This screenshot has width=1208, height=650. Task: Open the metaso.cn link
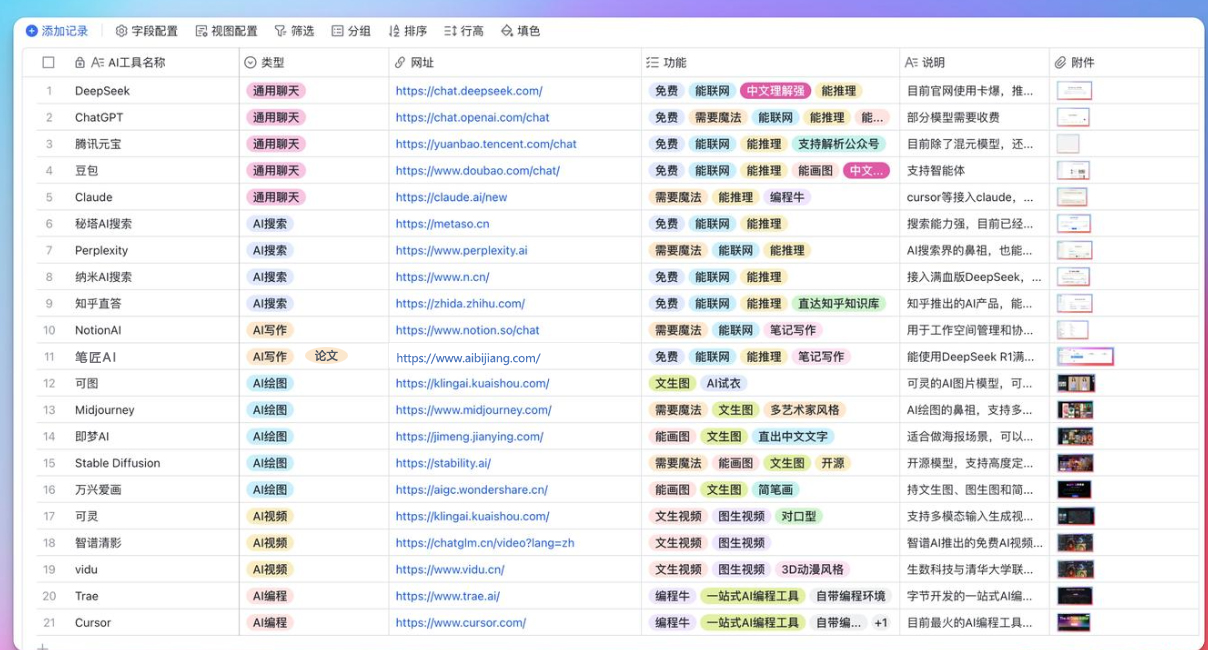[443, 224]
